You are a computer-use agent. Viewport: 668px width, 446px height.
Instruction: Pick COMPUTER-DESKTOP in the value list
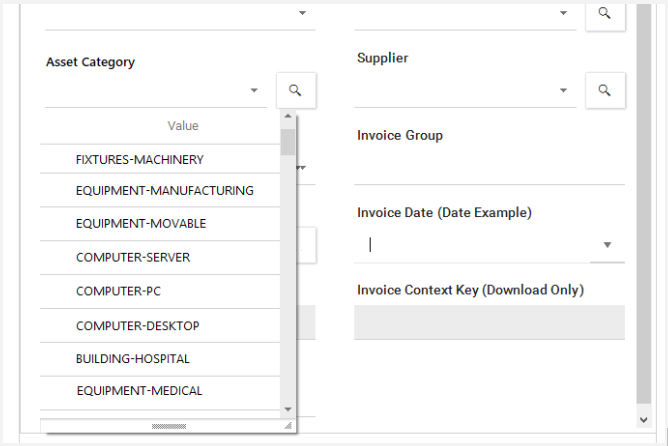tap(160, 326)
